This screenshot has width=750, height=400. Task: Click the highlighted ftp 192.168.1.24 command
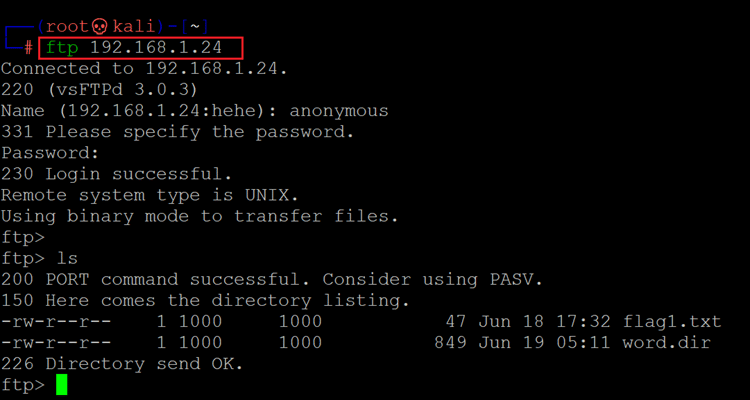[142, 47]
